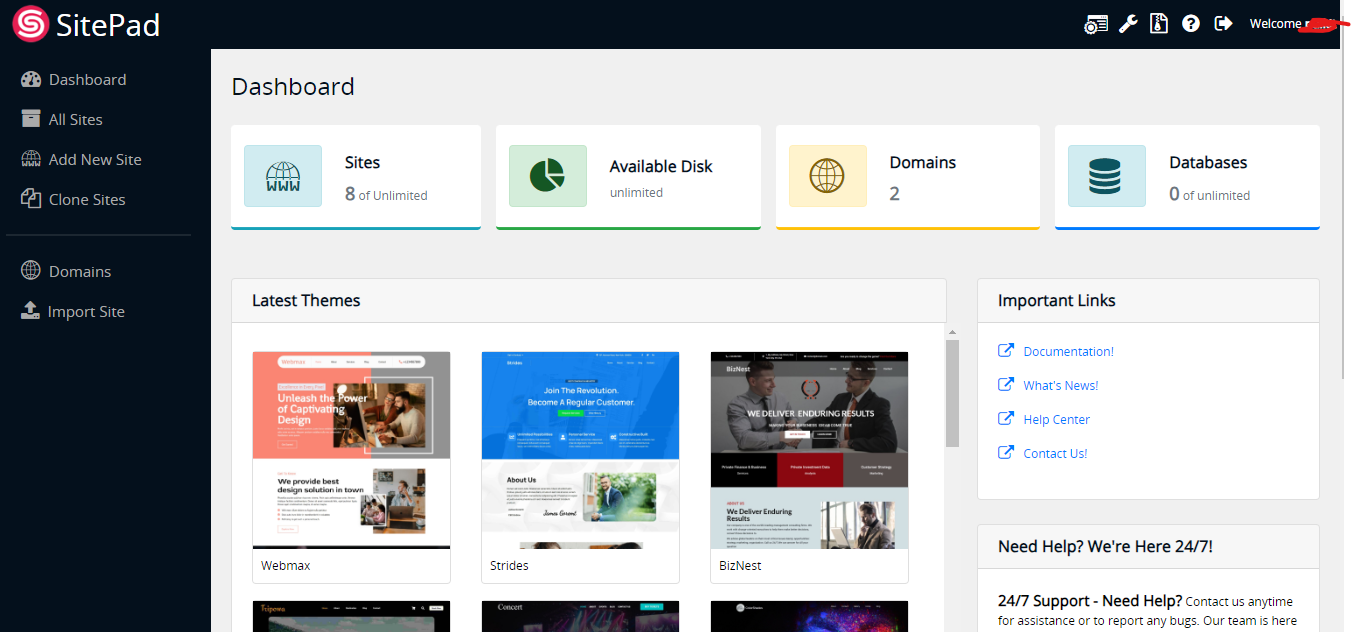Image resolution: width=1351 pixels, height=632 pixels.
Task: Select the Tripowa theme thumbnail
Action: [352, 616]
